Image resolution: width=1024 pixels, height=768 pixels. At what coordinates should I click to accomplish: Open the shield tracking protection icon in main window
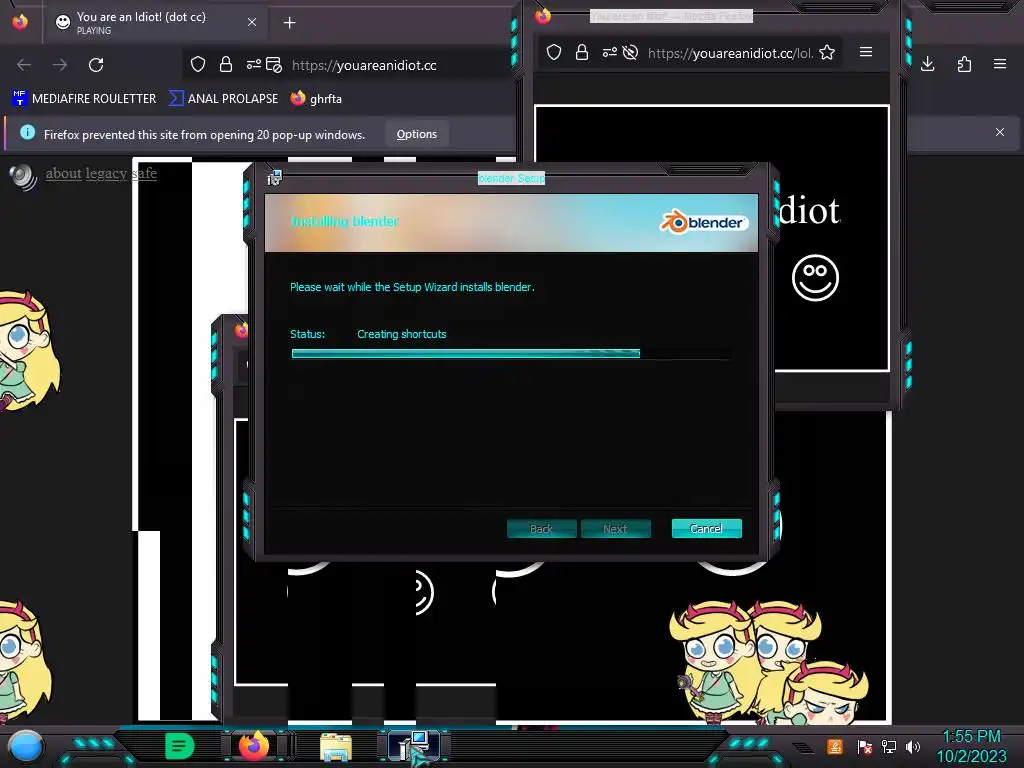point(198,64)
